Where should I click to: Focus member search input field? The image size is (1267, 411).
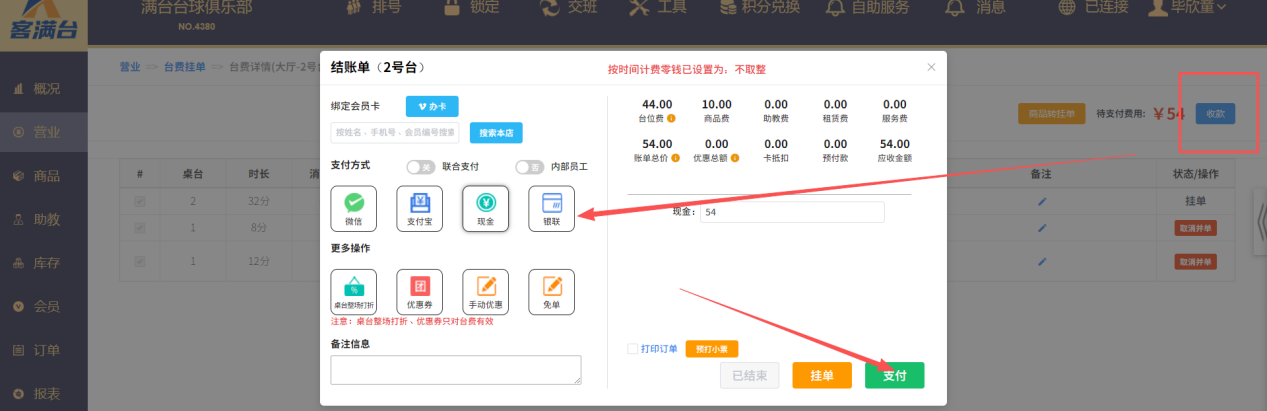(x=396, y=132)
